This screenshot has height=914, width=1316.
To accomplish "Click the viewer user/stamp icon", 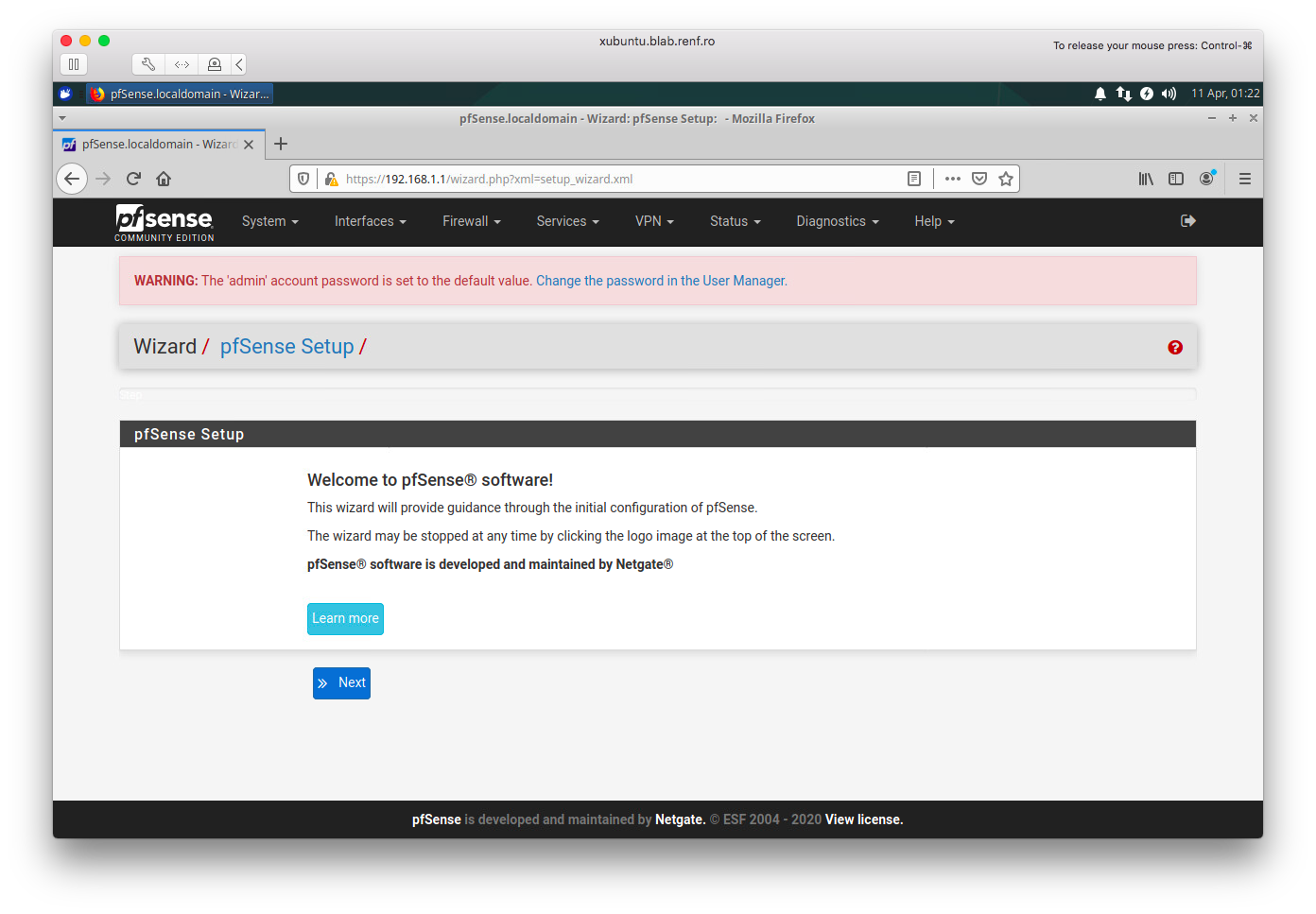I will click(215, 64).
